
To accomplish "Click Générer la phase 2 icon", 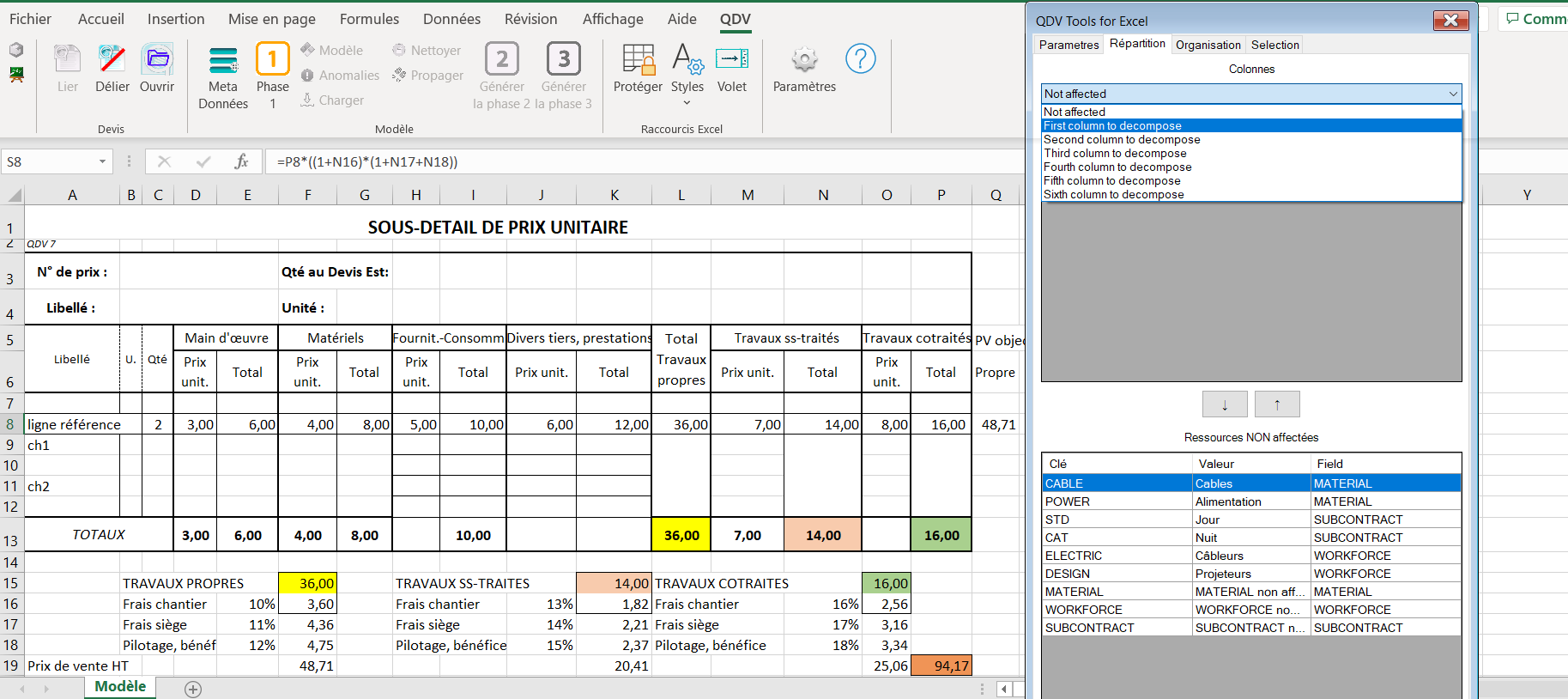I will point(502,59).
